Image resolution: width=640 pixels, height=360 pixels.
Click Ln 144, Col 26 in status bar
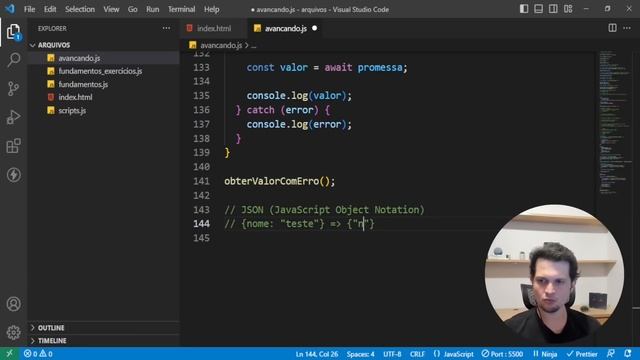[x=317, y=354]
